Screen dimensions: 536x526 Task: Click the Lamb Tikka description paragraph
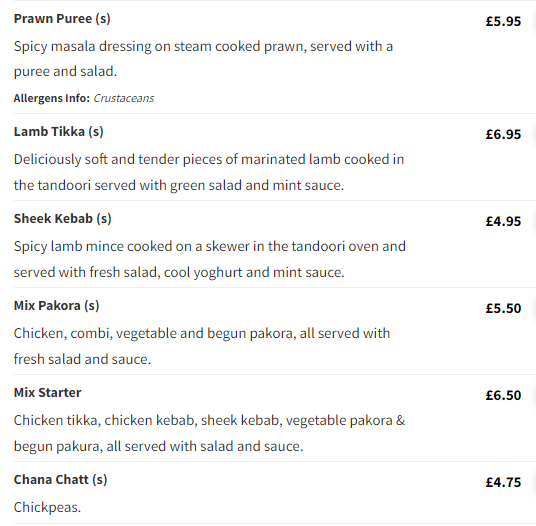(209, 172)
